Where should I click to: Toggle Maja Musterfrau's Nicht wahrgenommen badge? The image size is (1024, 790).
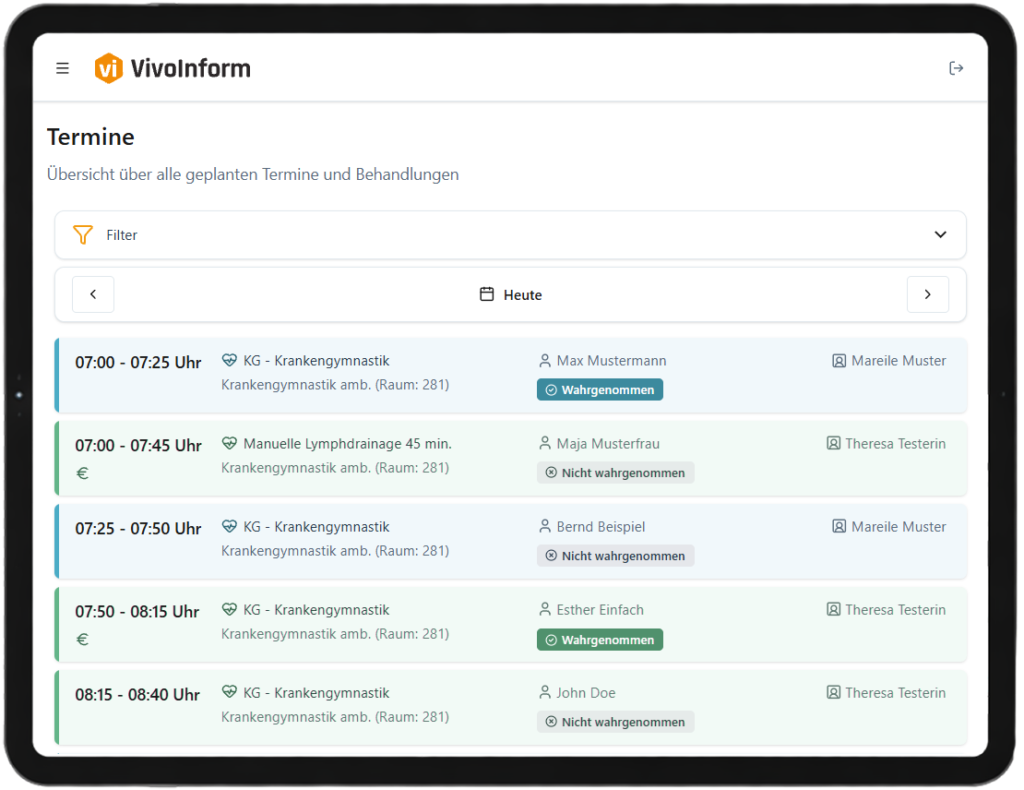pos(616,473)
